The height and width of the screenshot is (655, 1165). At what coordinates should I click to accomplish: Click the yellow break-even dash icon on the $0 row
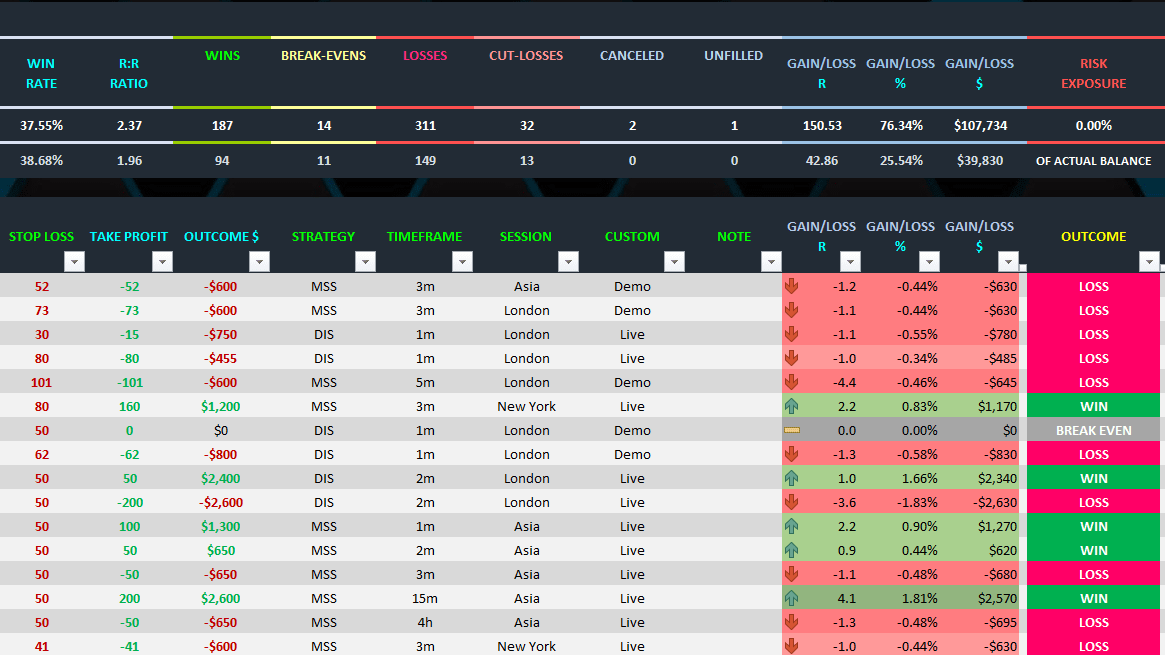point(791,430)
